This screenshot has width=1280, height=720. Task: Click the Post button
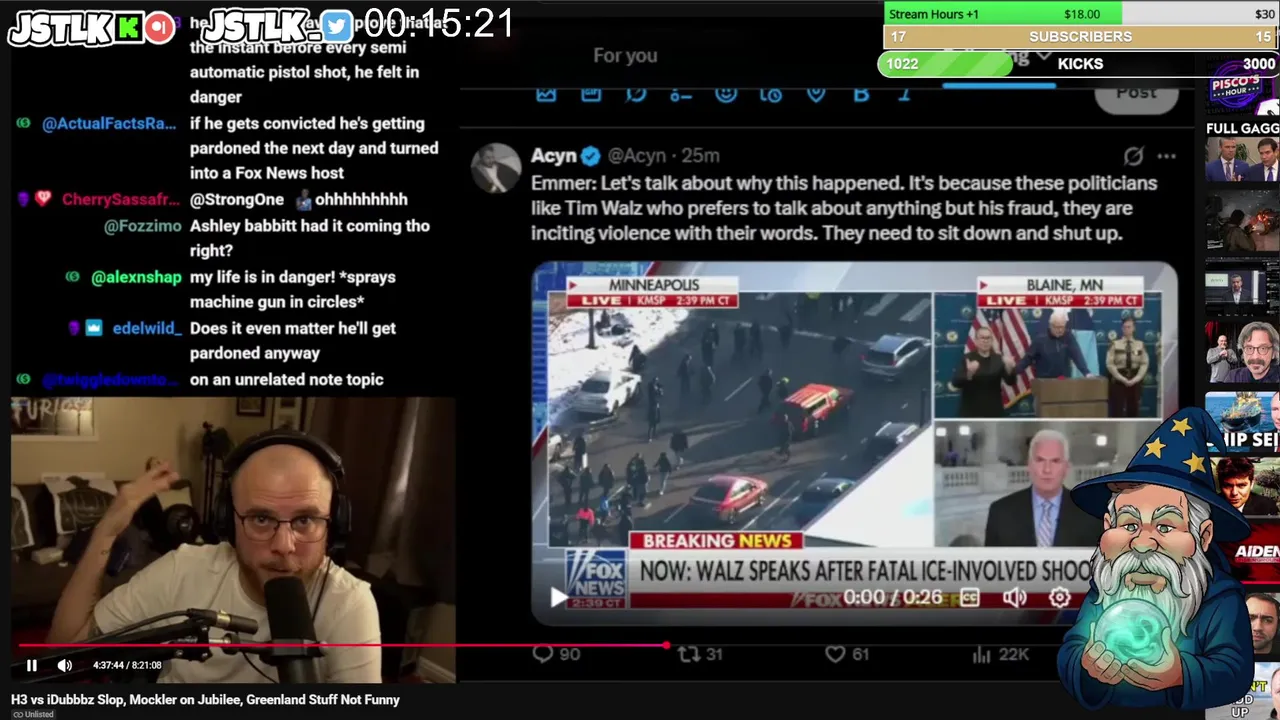coord(1136,94)
